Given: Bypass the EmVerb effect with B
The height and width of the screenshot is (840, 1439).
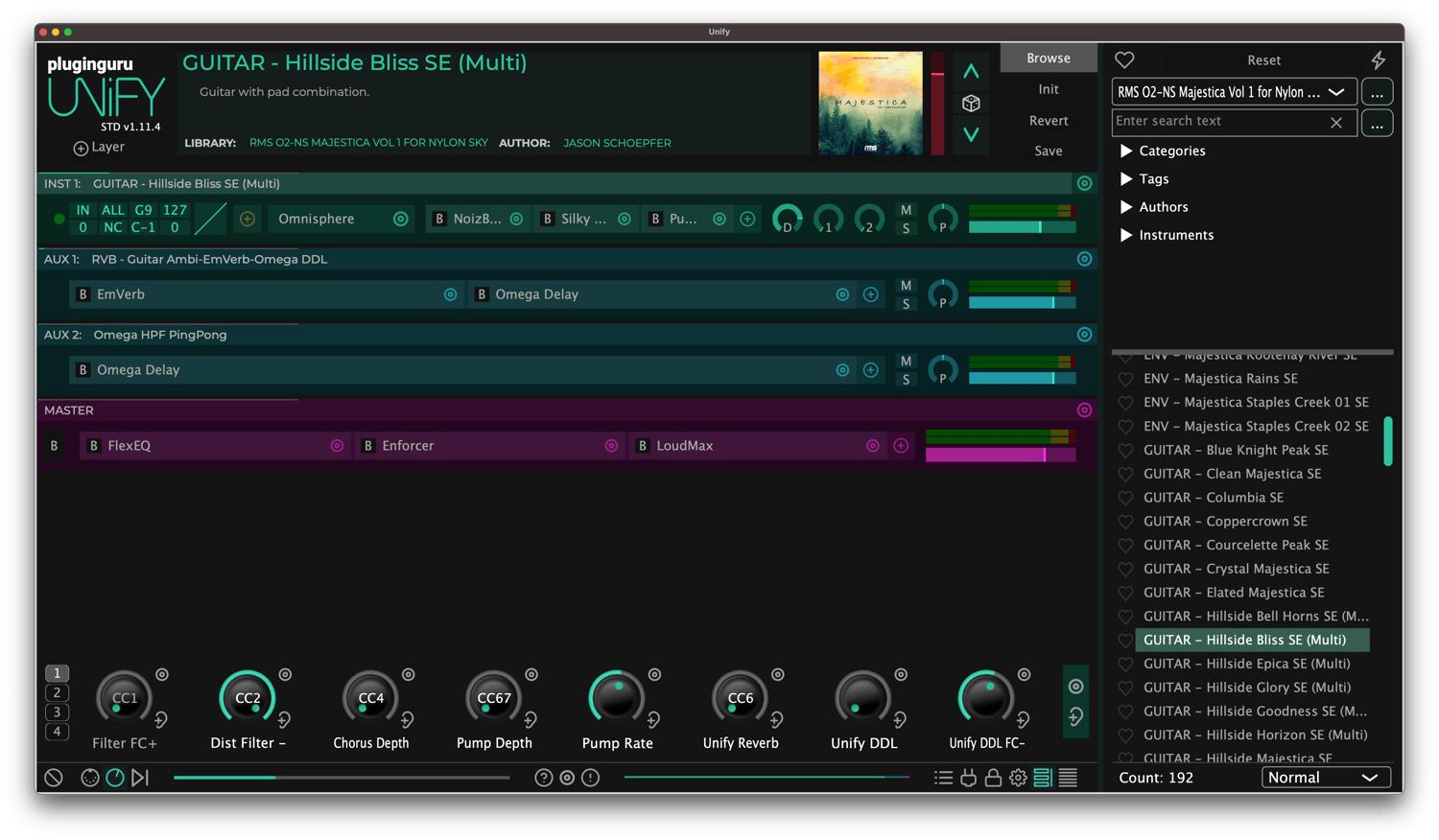Looking at the screenshot, I should tap(83, 294).
